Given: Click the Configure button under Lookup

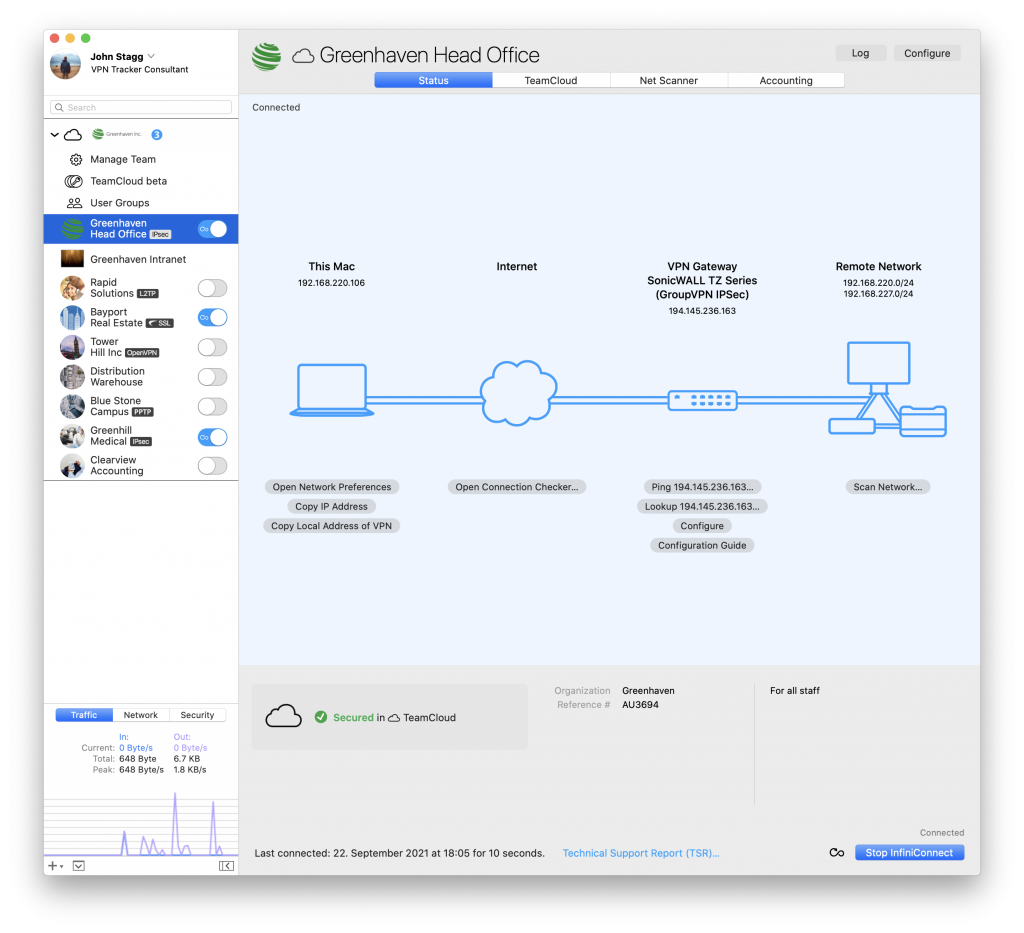Looking at the screenshot, I should click(702, 526).
